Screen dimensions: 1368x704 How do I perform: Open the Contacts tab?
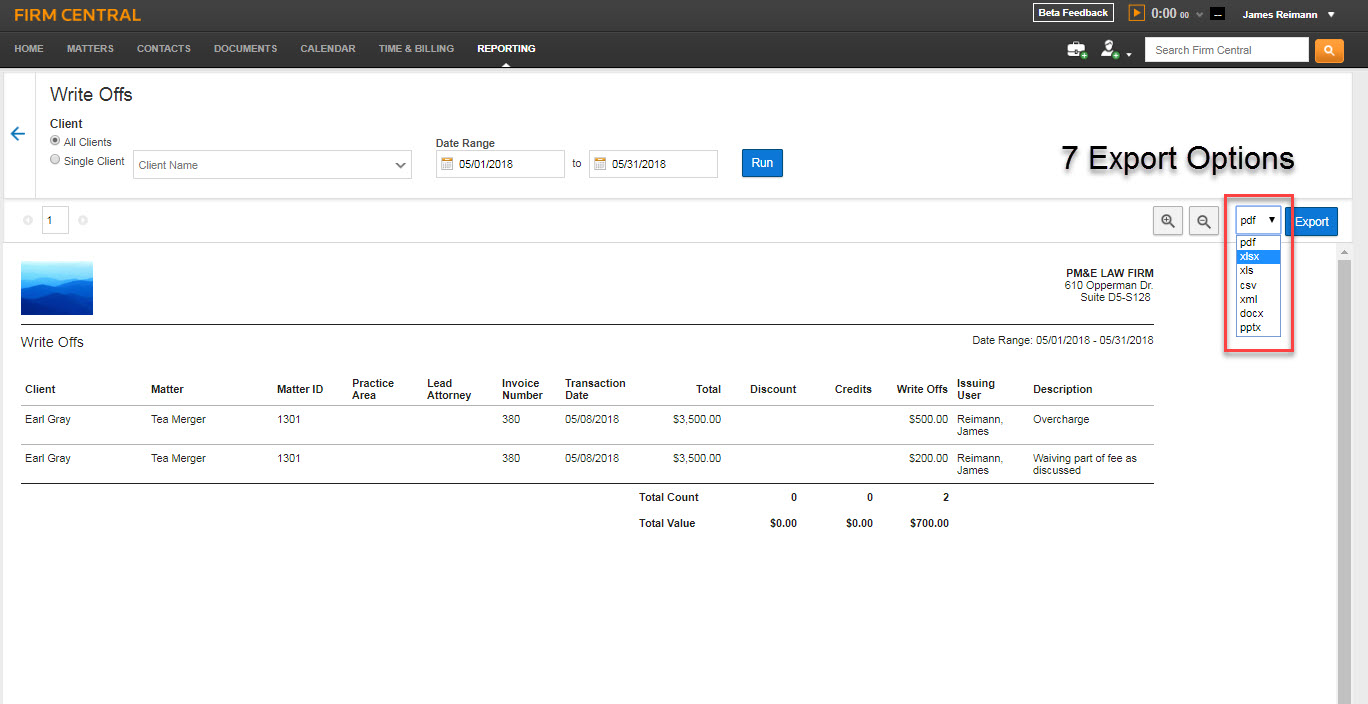coord(164,49)
